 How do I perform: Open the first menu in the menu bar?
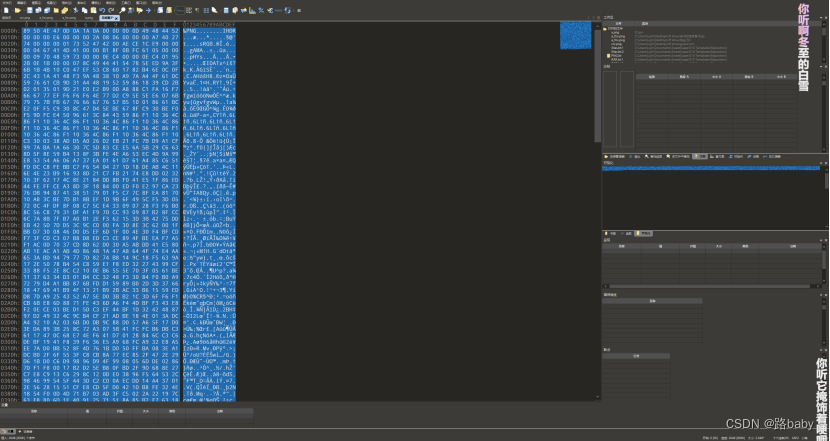click(6, 3)
